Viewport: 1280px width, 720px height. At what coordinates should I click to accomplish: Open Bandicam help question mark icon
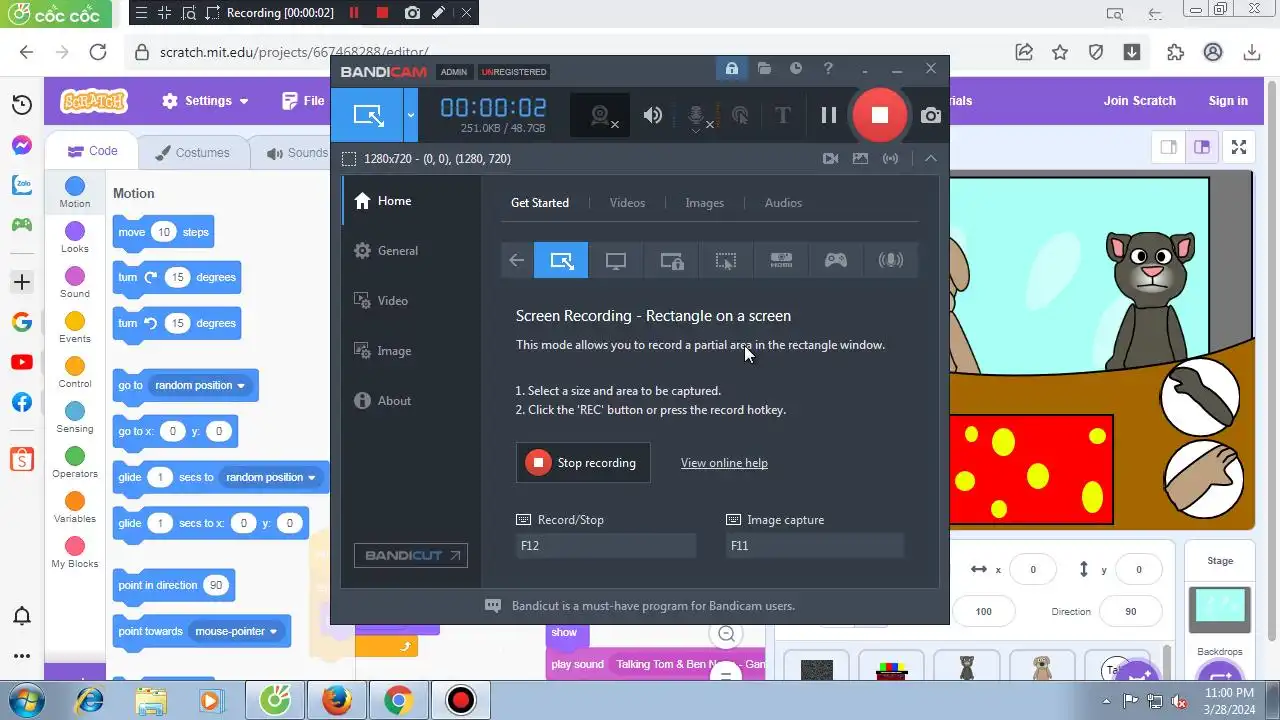pyautogui.click(x=828, y=69)
